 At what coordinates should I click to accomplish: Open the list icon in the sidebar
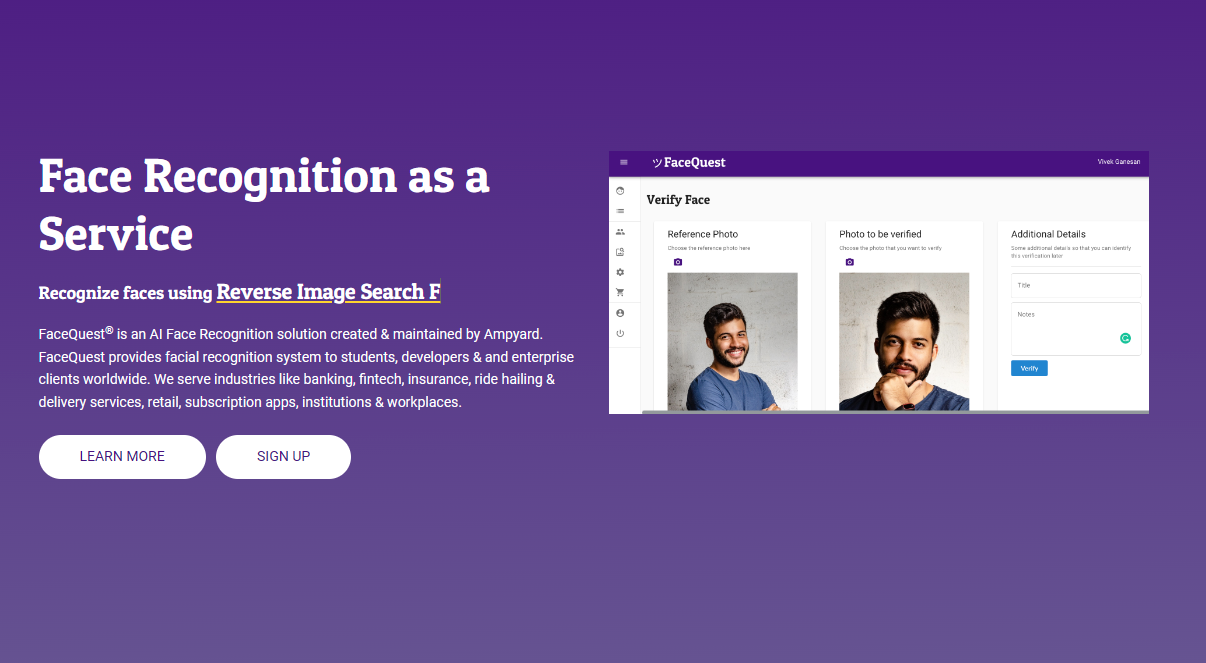click(x=620, y=211)
